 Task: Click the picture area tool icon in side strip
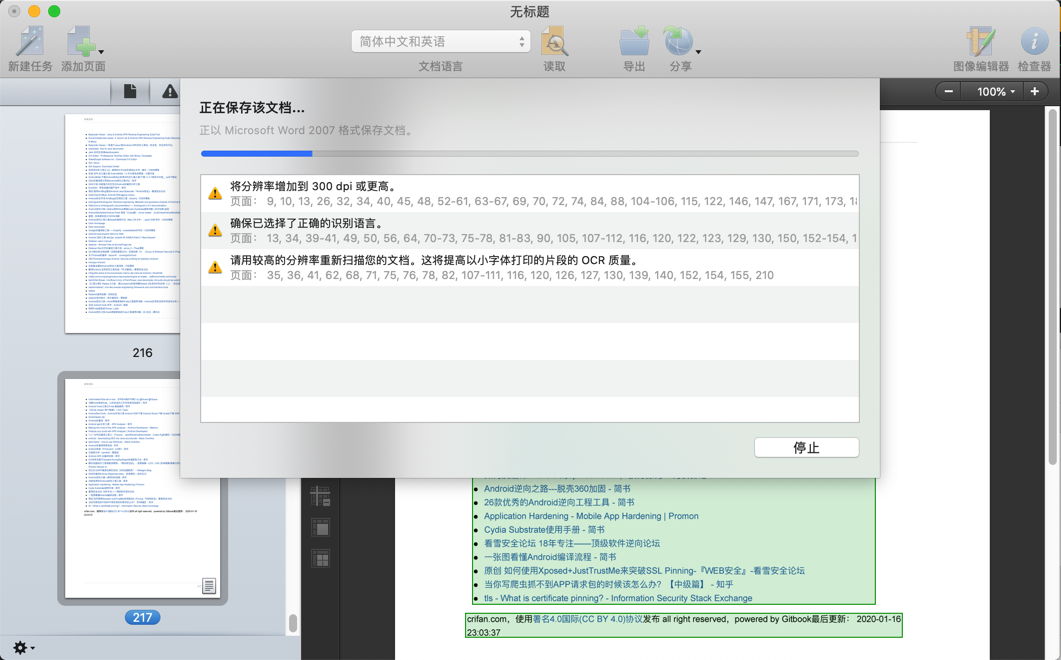(320, 527)
